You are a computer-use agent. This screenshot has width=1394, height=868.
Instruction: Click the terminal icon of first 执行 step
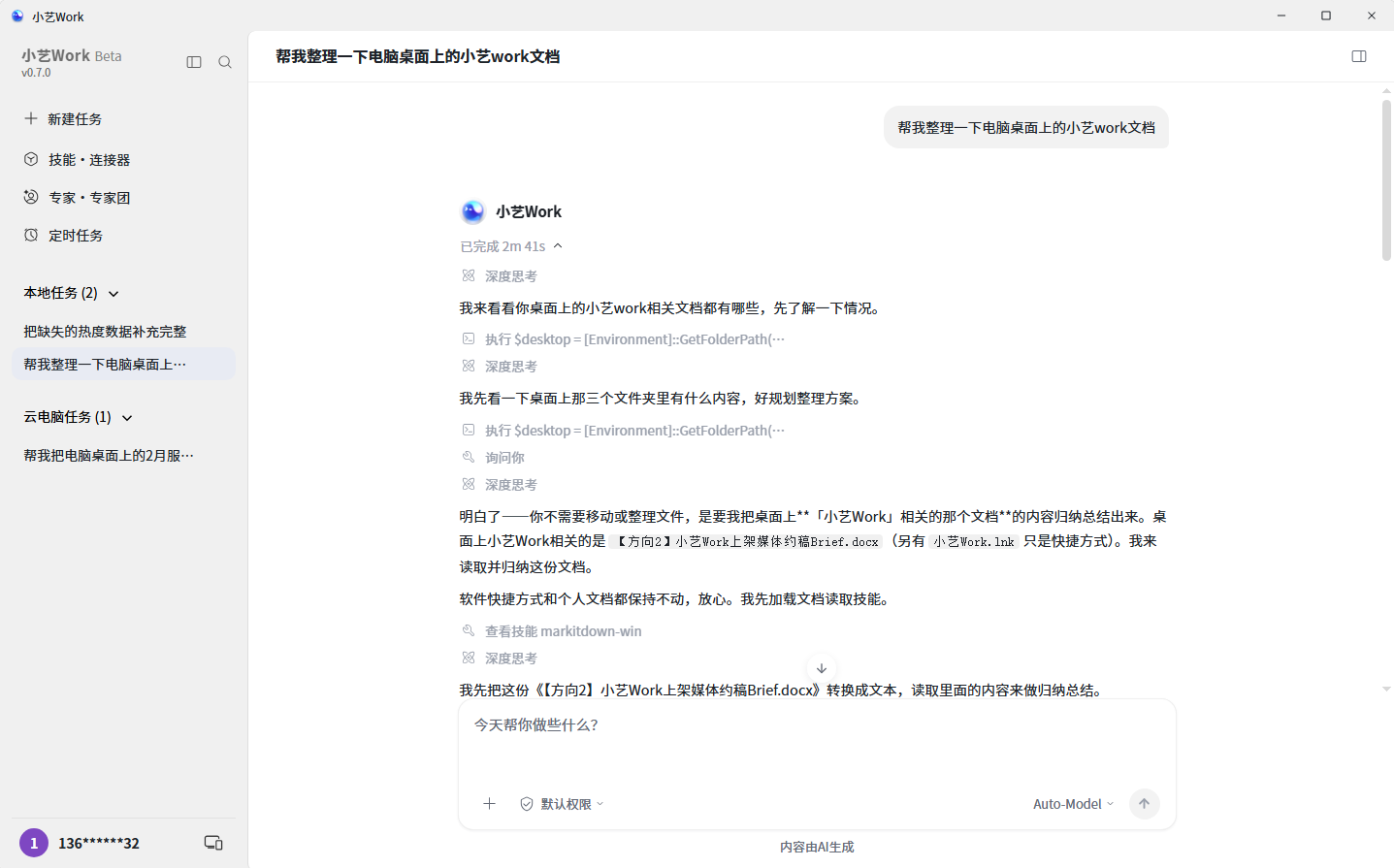(x=469, y=338)
